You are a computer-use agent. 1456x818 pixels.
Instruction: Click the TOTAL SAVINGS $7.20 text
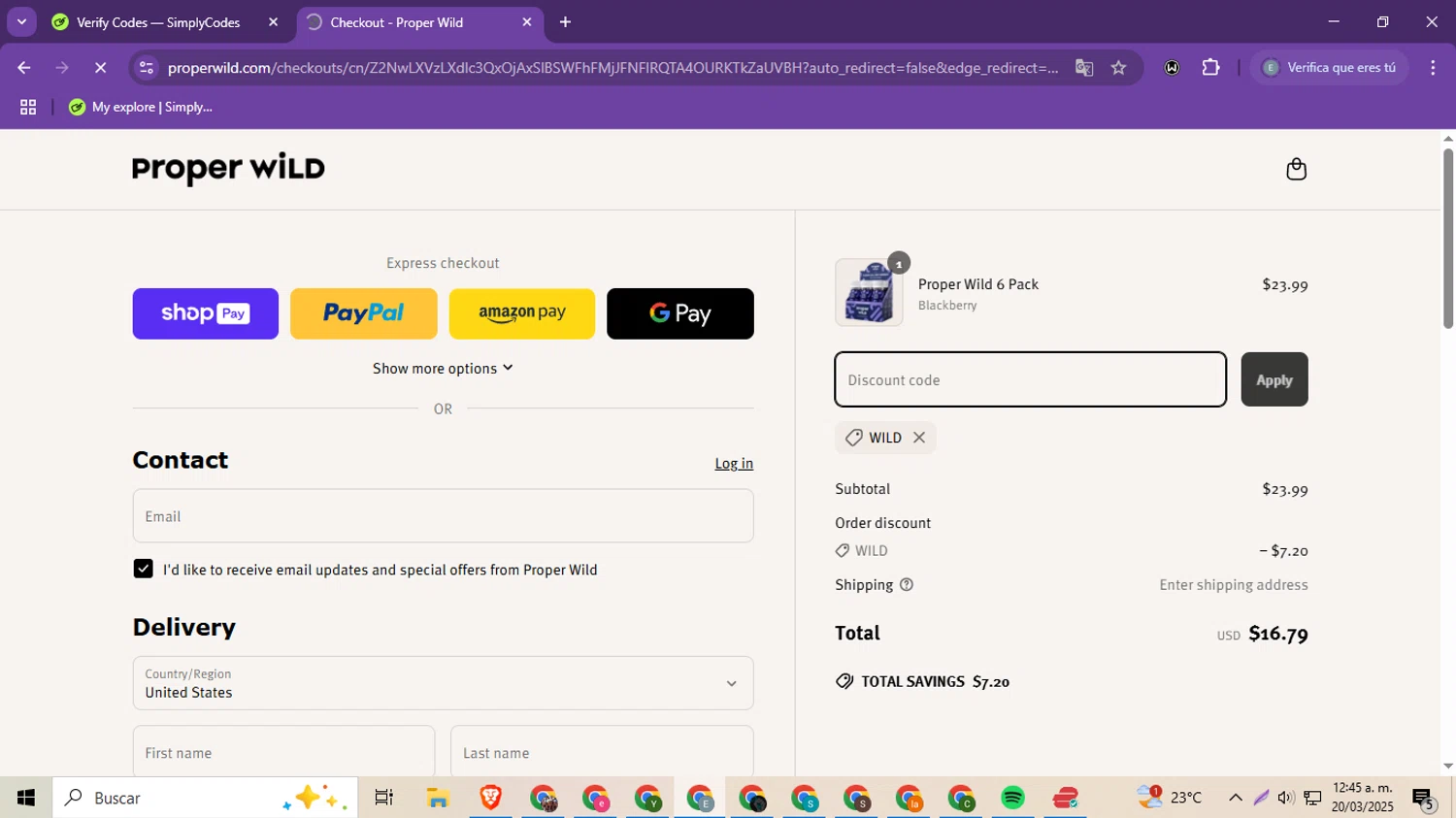pyautogui.click(x=936, y=681)
